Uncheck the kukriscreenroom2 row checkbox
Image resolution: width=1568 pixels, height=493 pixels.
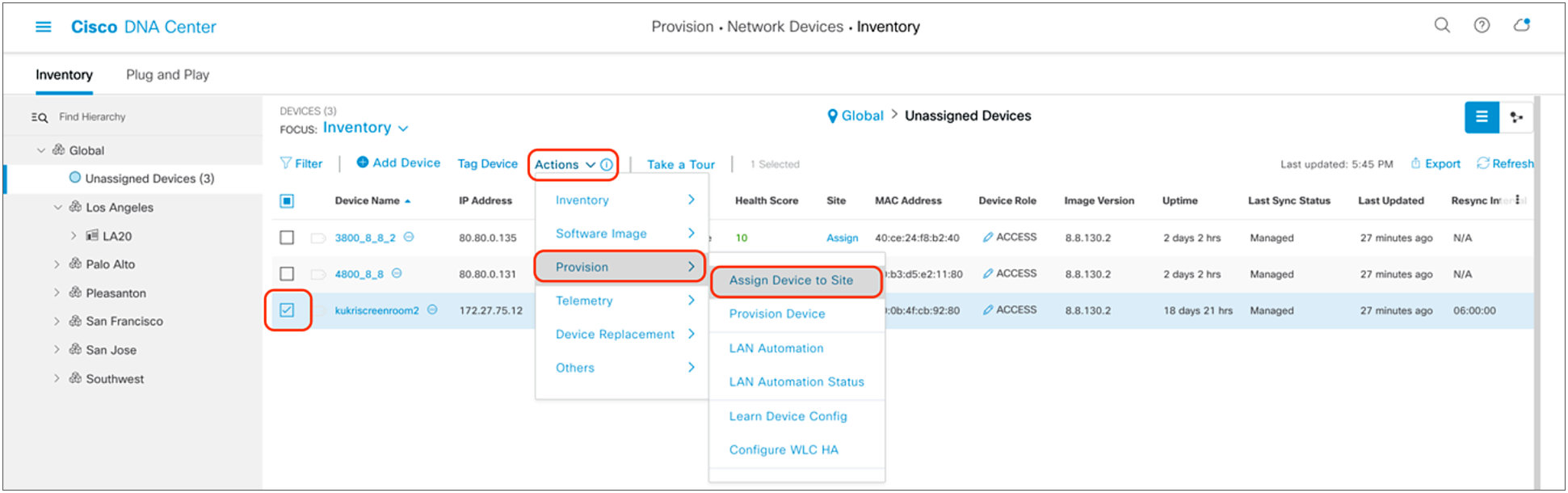coord(287,310)
